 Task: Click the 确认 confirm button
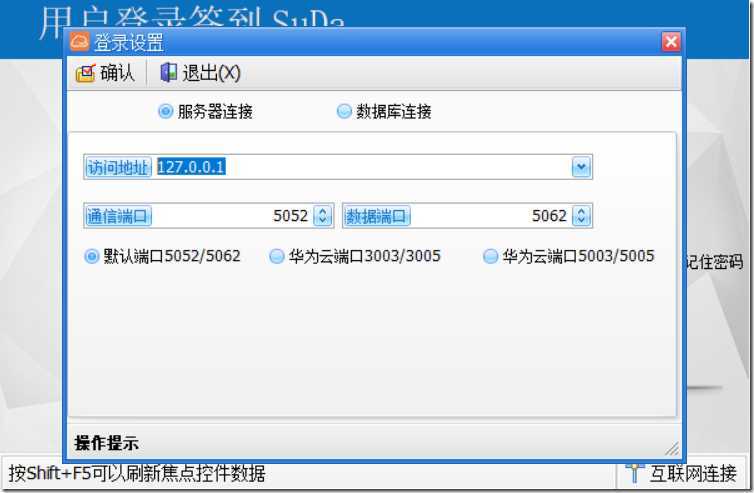coord(105,73)
